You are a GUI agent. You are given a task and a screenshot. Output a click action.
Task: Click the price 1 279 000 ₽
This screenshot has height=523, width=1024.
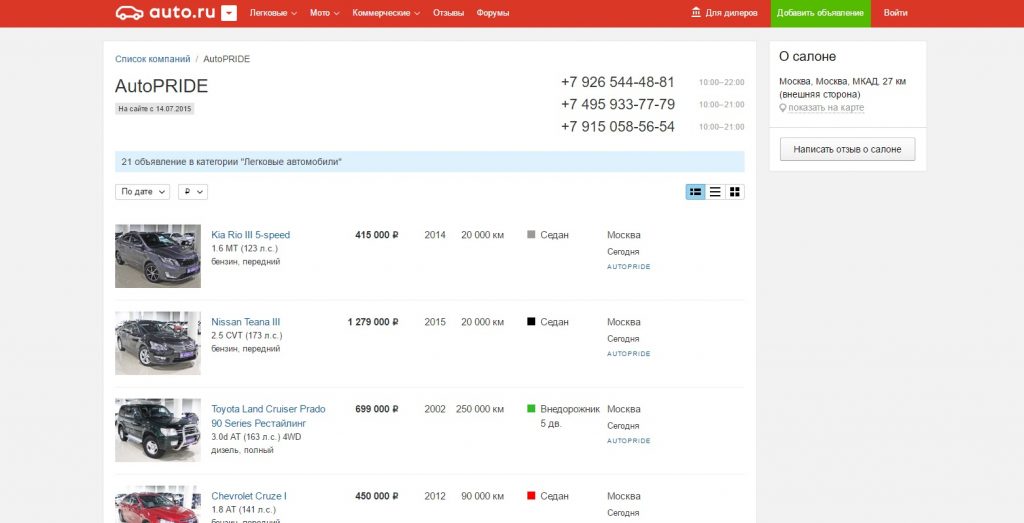(373, 322)
